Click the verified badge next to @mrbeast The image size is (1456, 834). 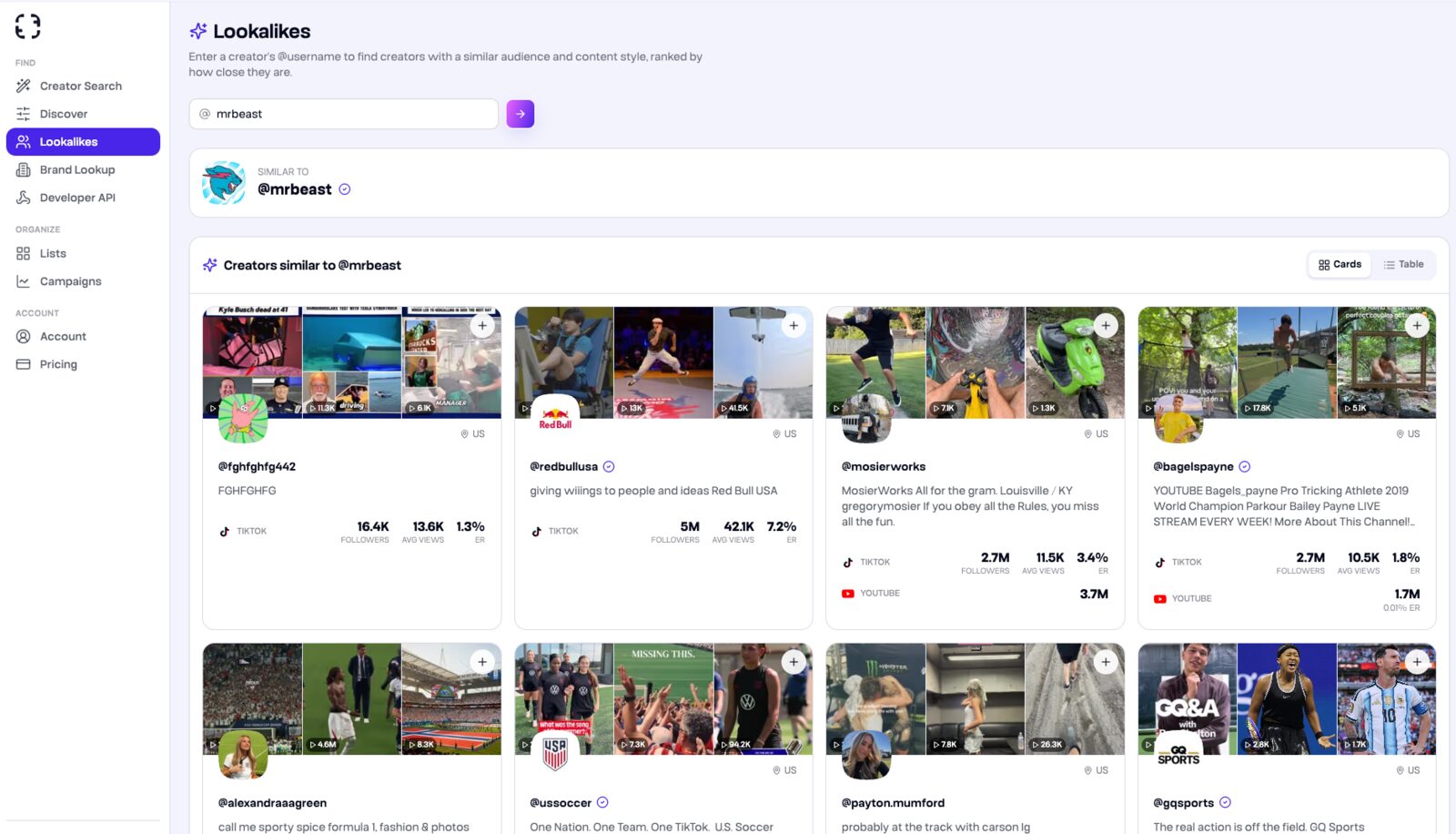pos(345,189)
